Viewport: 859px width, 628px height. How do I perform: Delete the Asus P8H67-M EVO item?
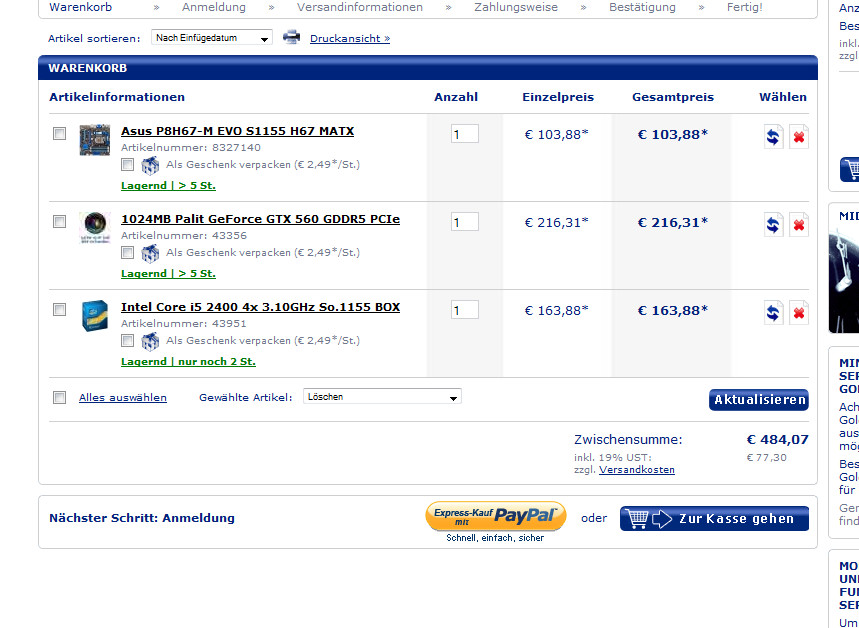[x=799, y=136]
